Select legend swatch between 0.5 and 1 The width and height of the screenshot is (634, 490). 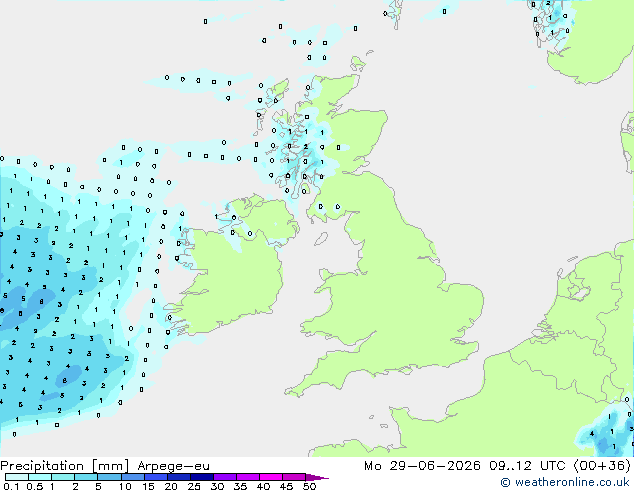pos(40,477)
